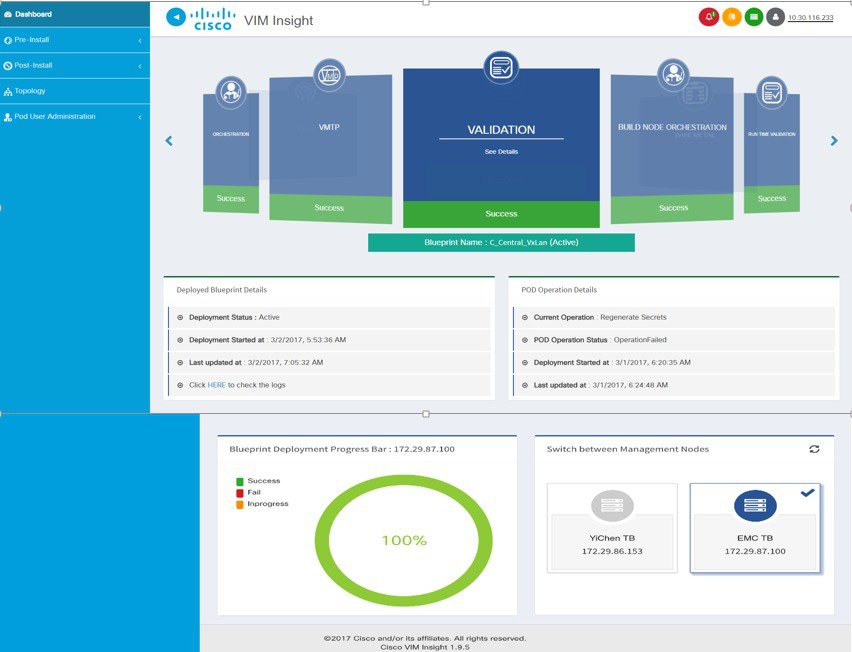Click See Details on the Validation card
Image resolution: width=852 pixels, height=652 pixels.
[501, 152]
